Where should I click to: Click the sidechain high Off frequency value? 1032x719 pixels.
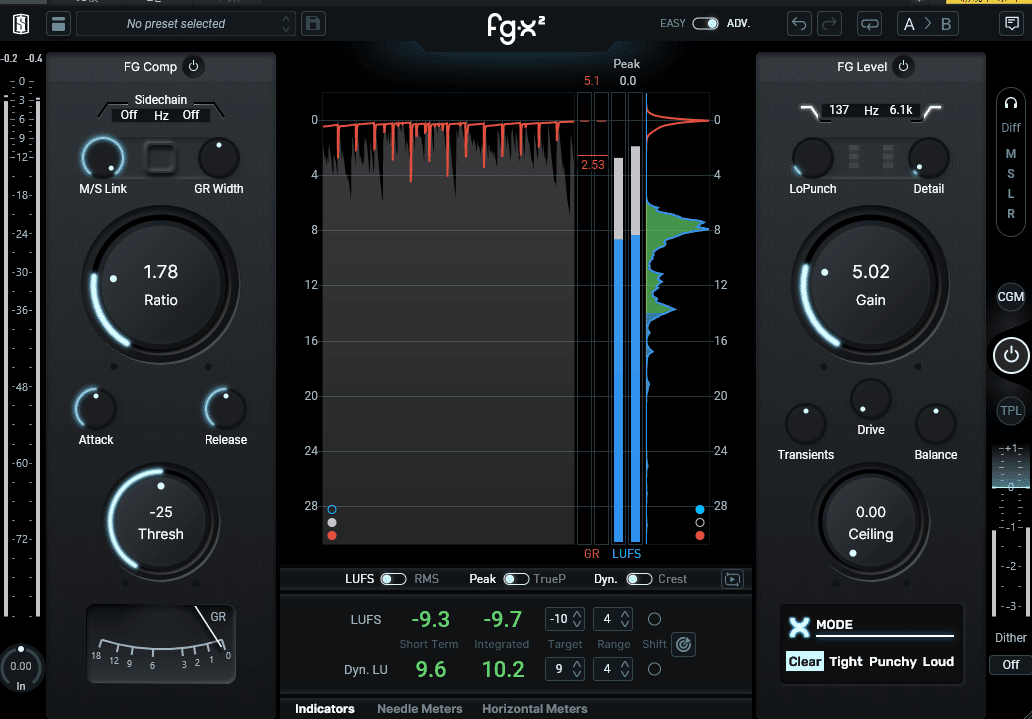tap(191, 115)
